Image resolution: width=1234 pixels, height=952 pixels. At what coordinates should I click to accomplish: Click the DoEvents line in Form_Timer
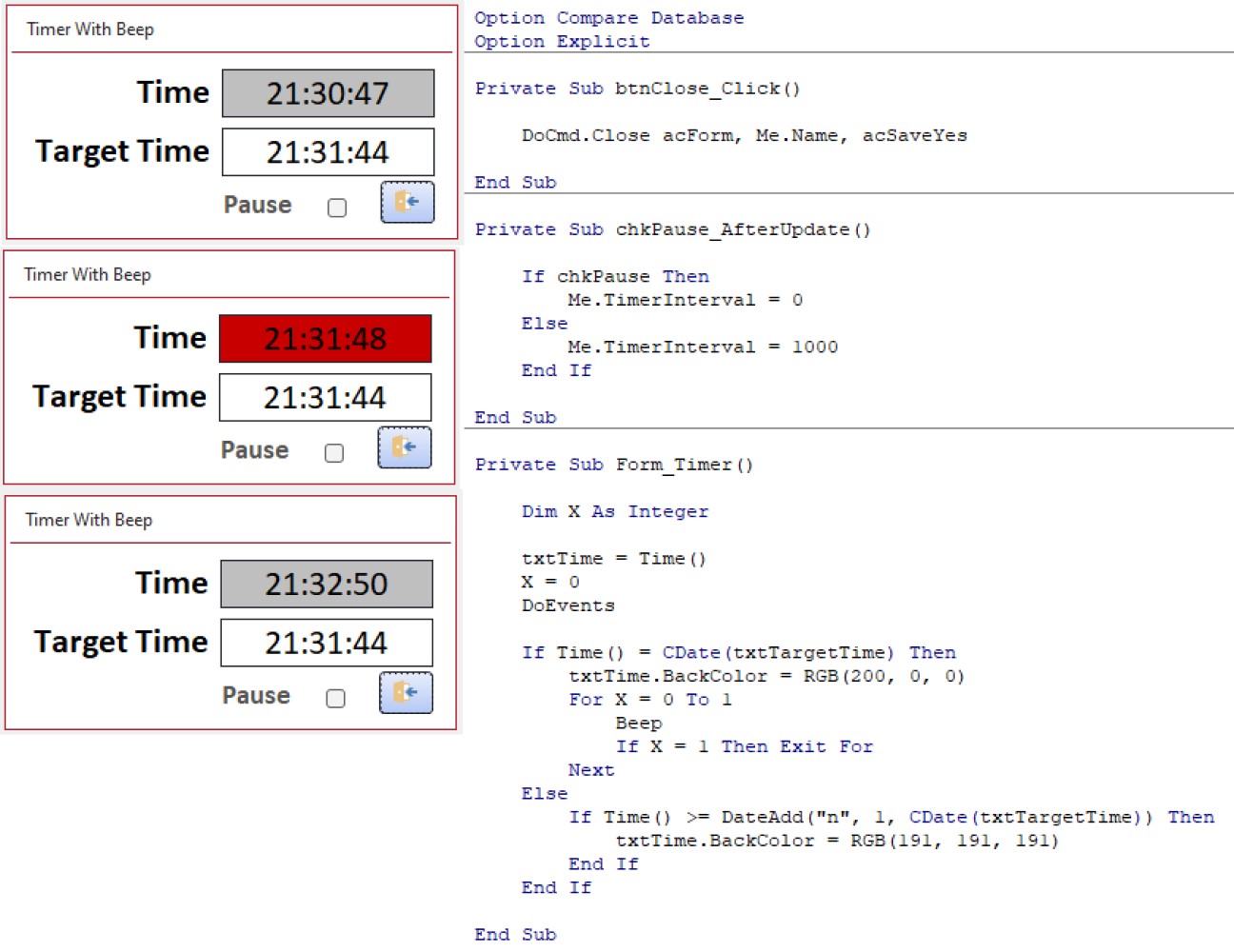[567, 605]
